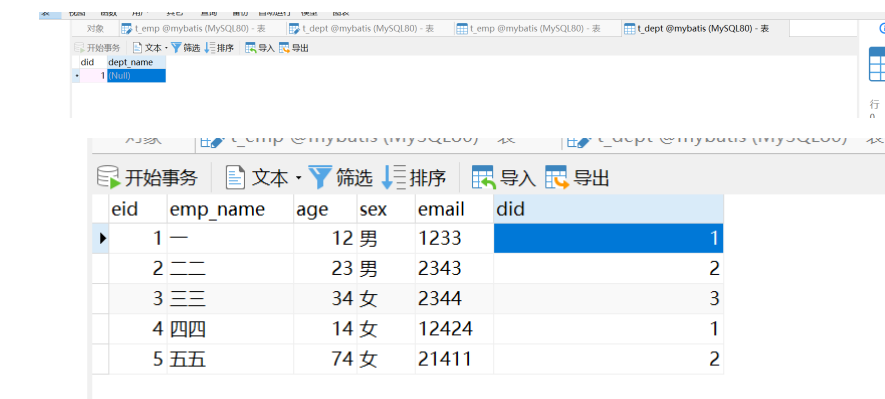Viewport: 885px width, 399px height.
Task: Click the small 导入 import button above the dept_name grid
Action: (260, 48)
